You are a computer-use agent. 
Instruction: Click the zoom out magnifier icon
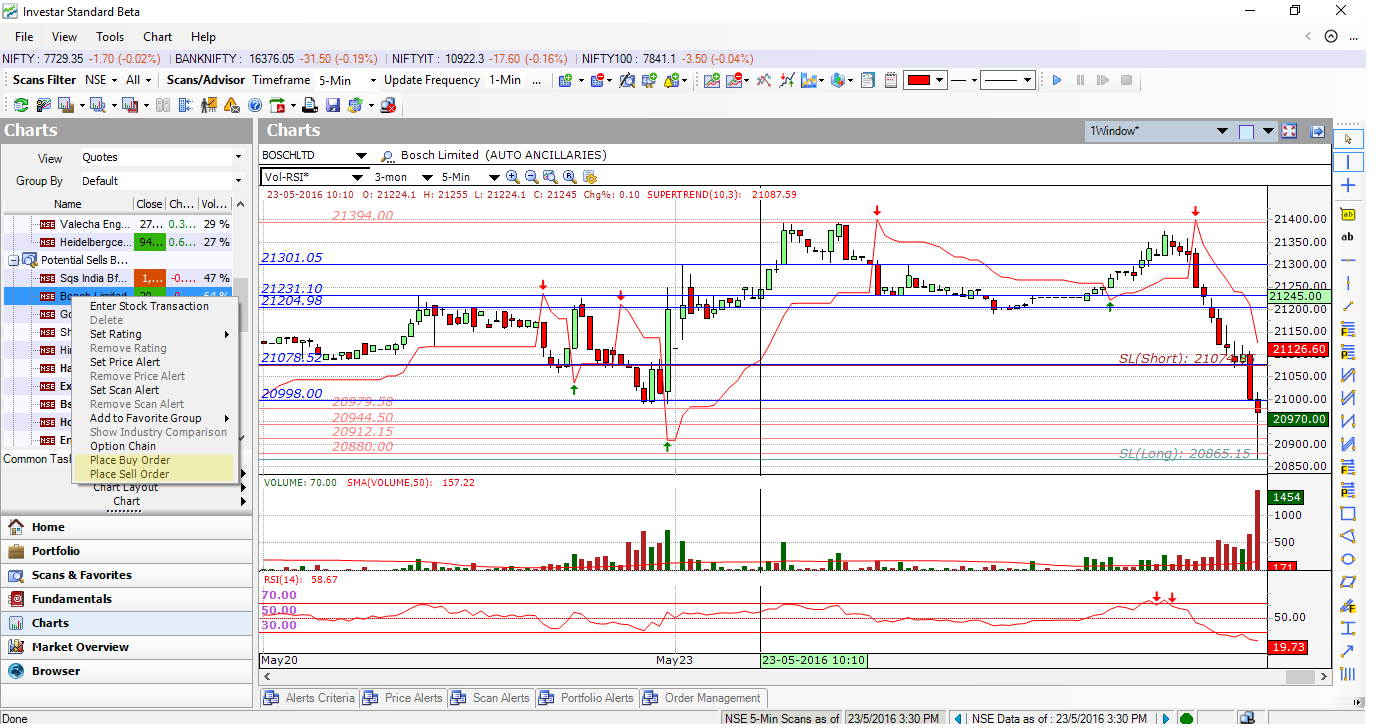[532, 177]
